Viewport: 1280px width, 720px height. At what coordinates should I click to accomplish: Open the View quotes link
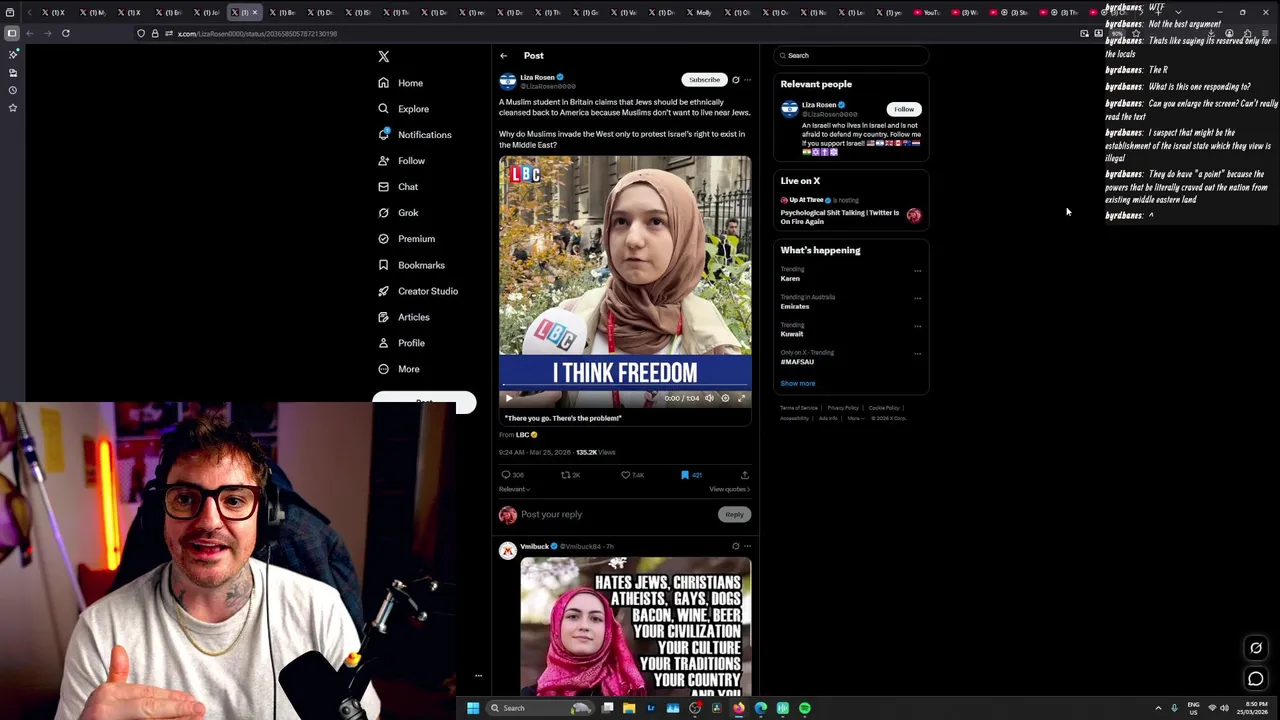click(x=729, y=489)
